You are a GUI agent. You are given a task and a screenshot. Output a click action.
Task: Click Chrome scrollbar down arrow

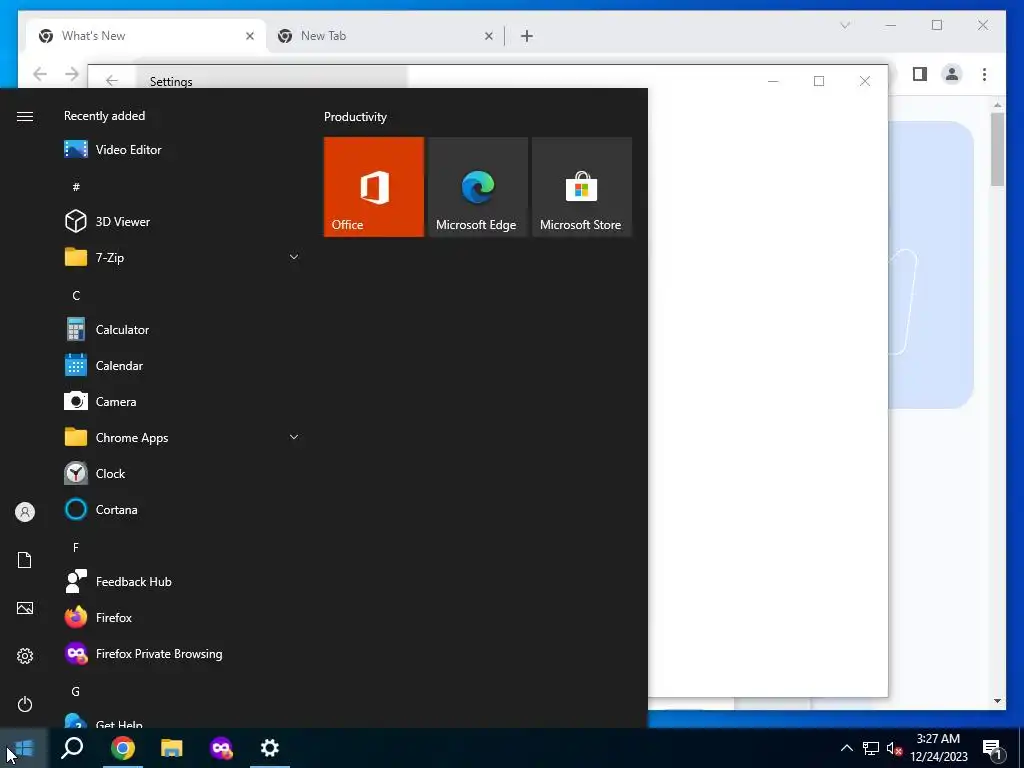click(997, 701)
